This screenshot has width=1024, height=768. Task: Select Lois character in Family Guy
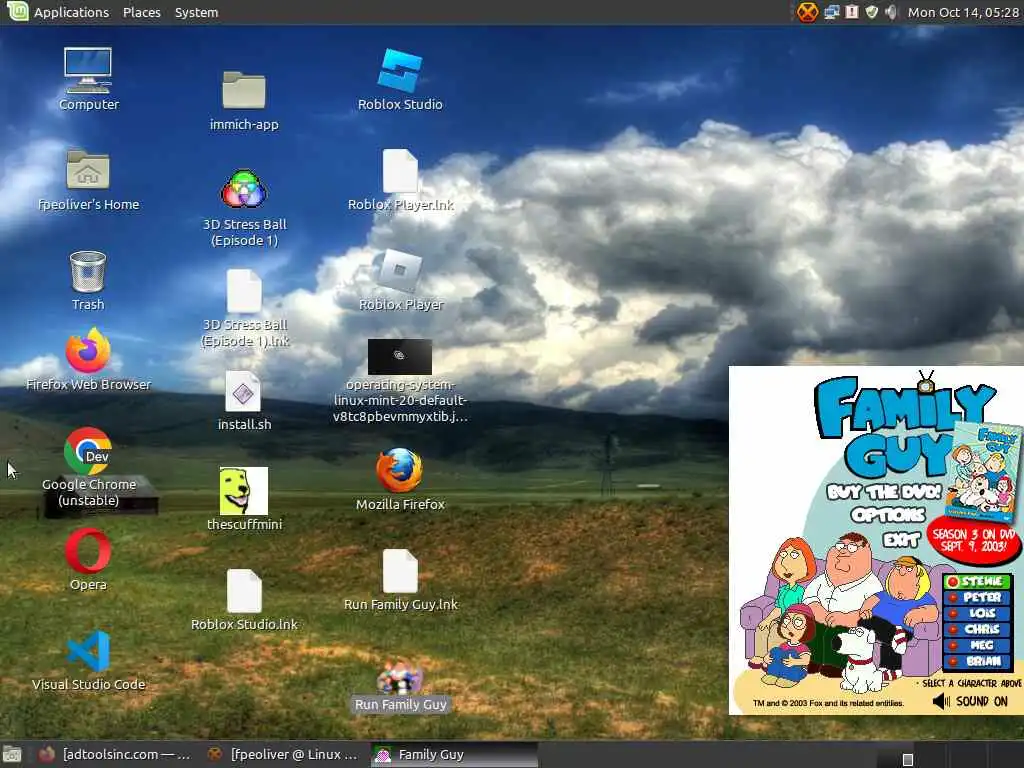[x=978, y=613]
